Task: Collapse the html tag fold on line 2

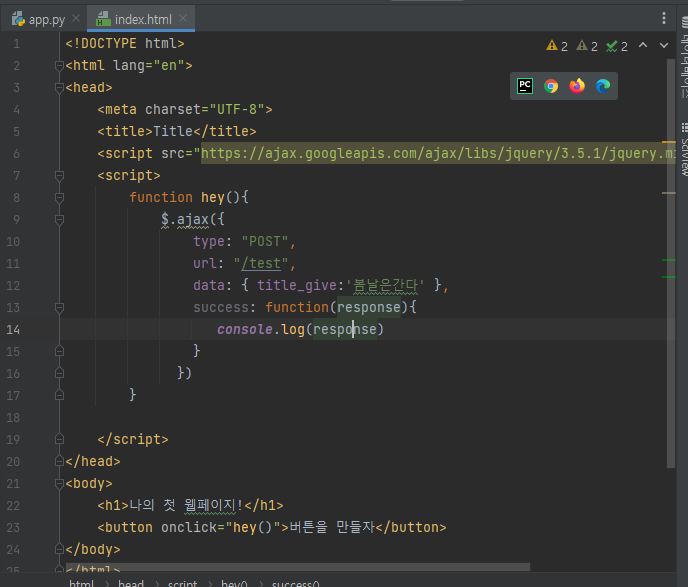Action: point(59,66)
